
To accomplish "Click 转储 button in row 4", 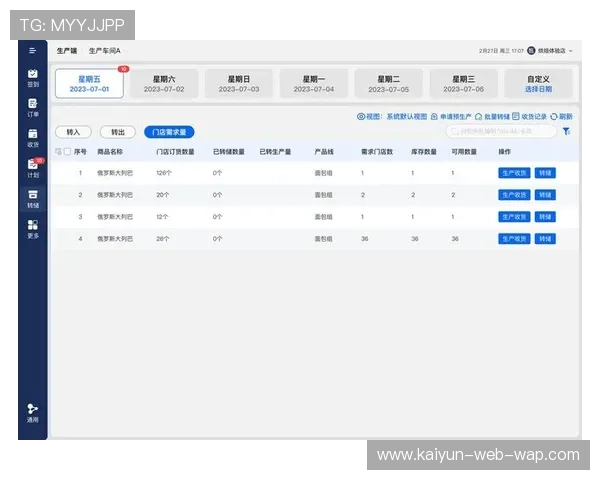I will (545, 239).
